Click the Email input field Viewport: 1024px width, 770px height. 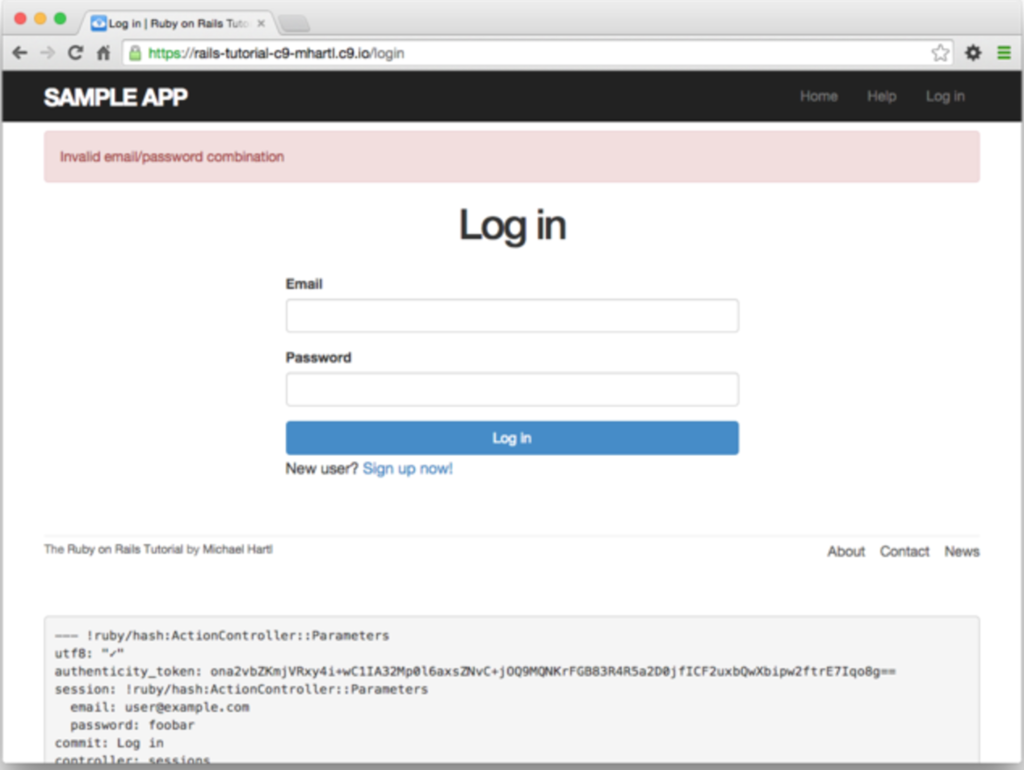coord(512,315)
